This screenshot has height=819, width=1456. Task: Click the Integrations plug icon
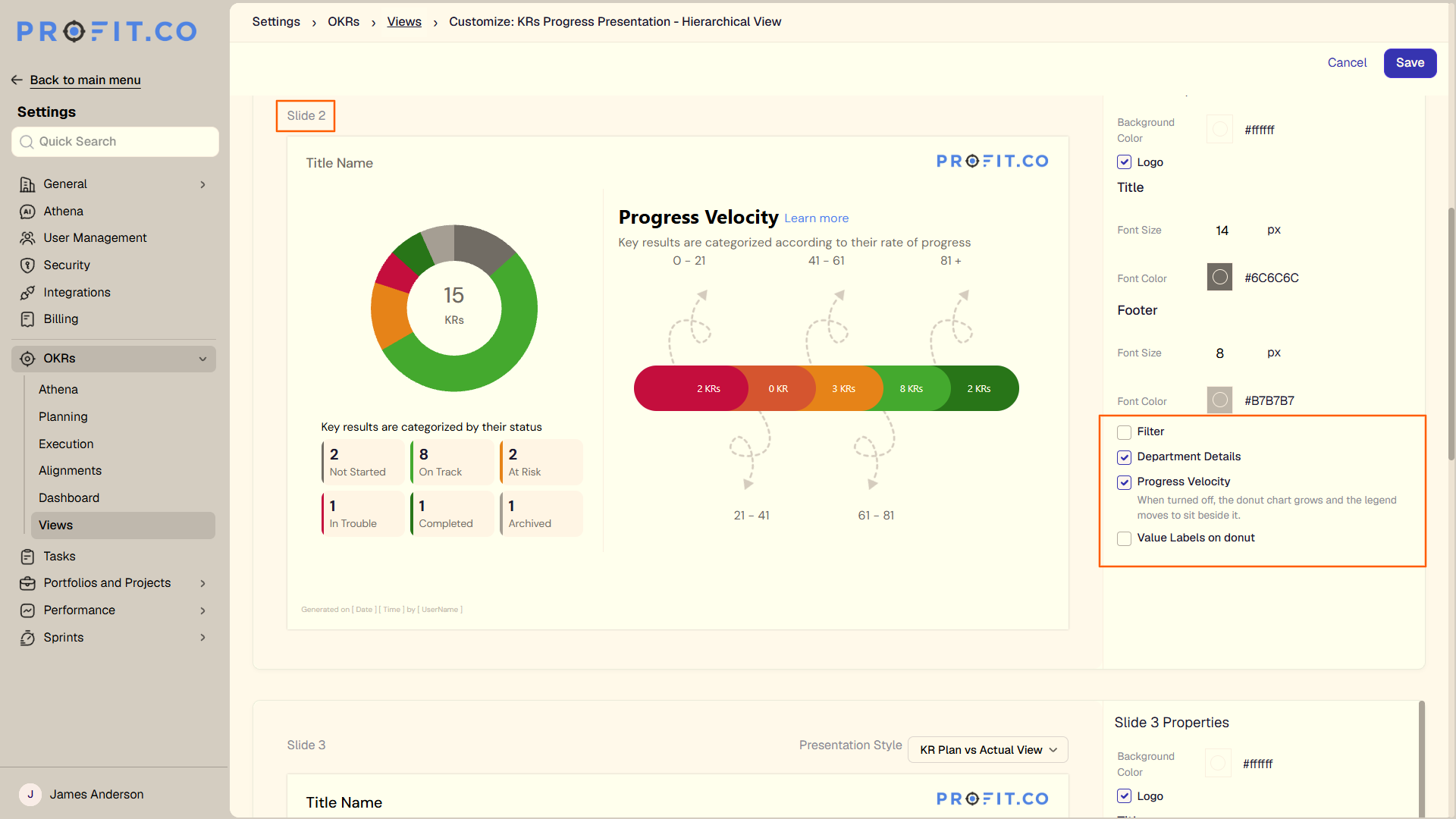27,293
